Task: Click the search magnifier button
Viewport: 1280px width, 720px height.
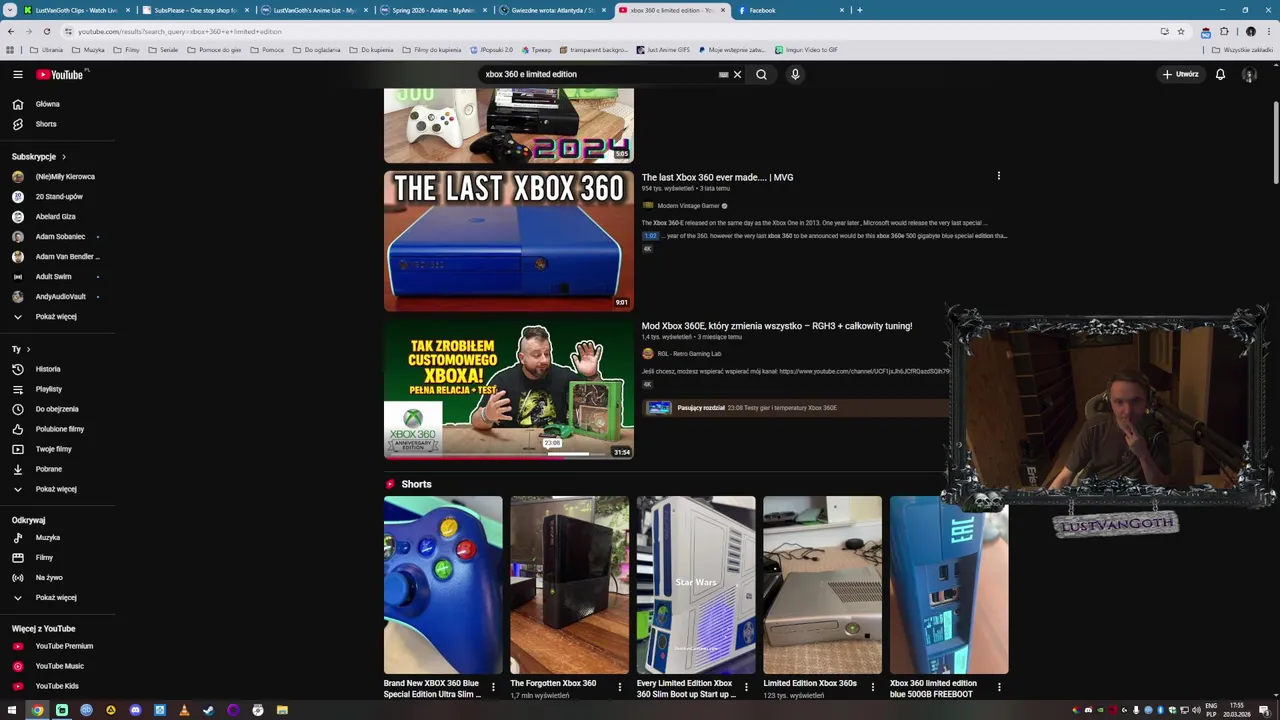Action: tap(761, 74)
